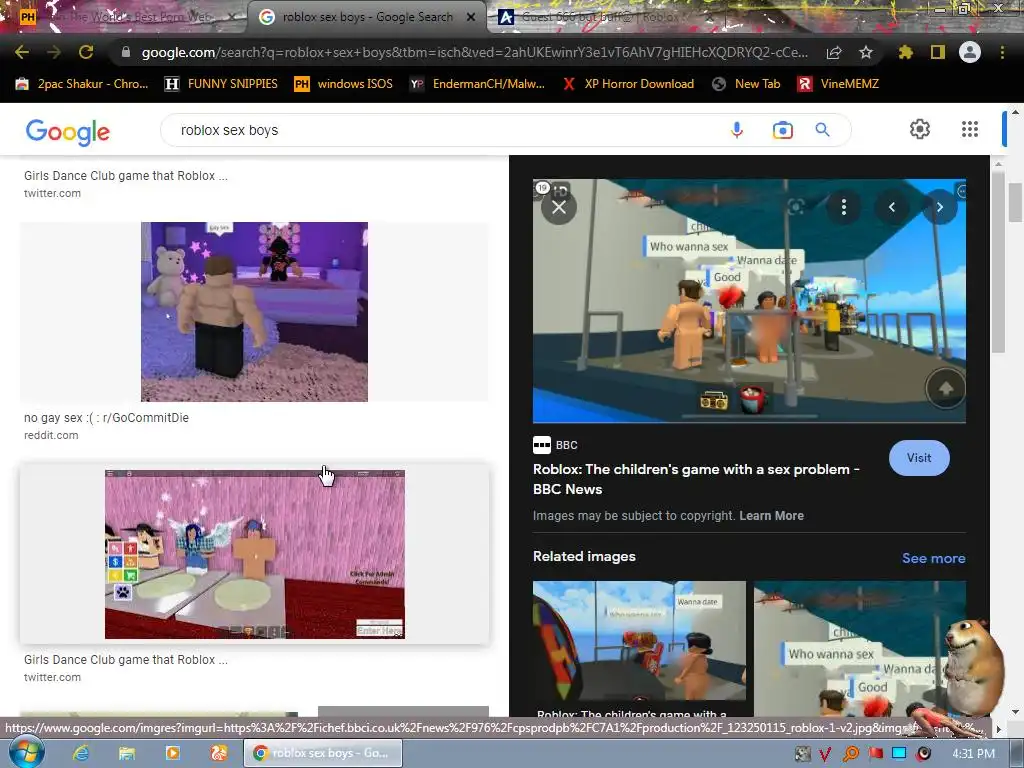
Task: Click the magnifier search button
Action: click(x=823, y=130)
